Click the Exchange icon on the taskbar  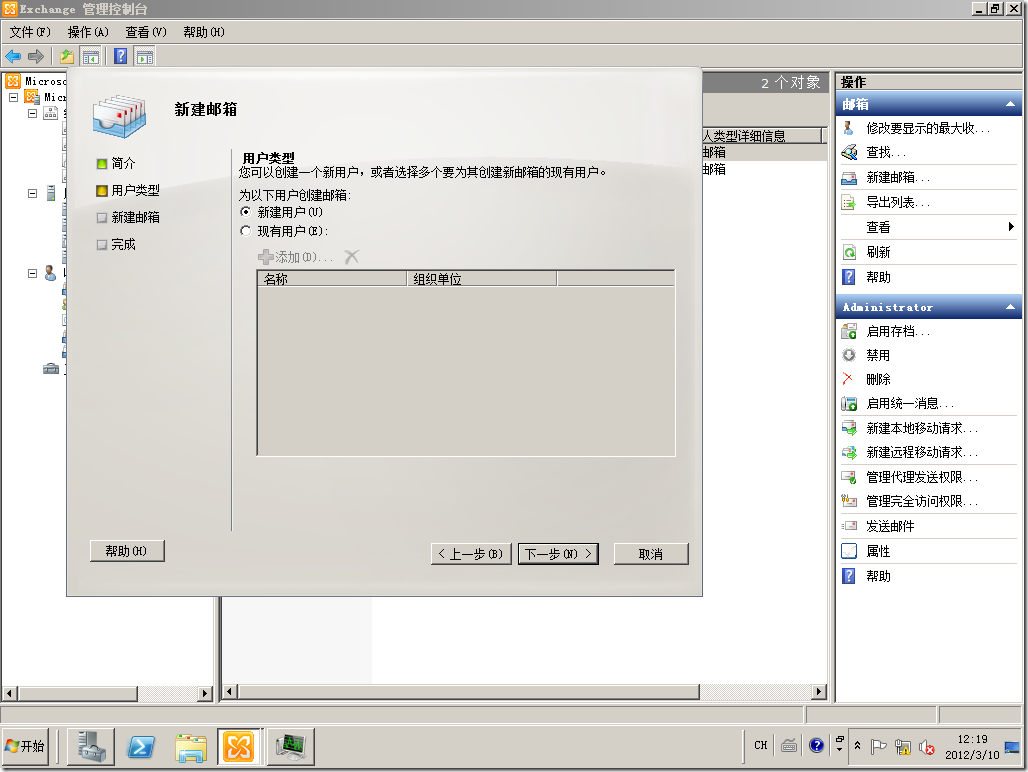tap(237, 745)
